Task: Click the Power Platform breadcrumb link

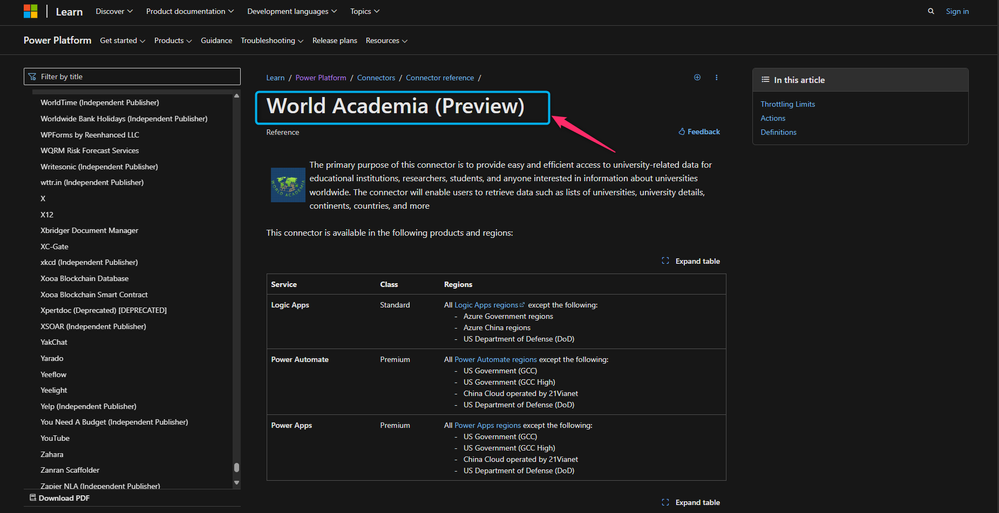Action: click(321, 78)
